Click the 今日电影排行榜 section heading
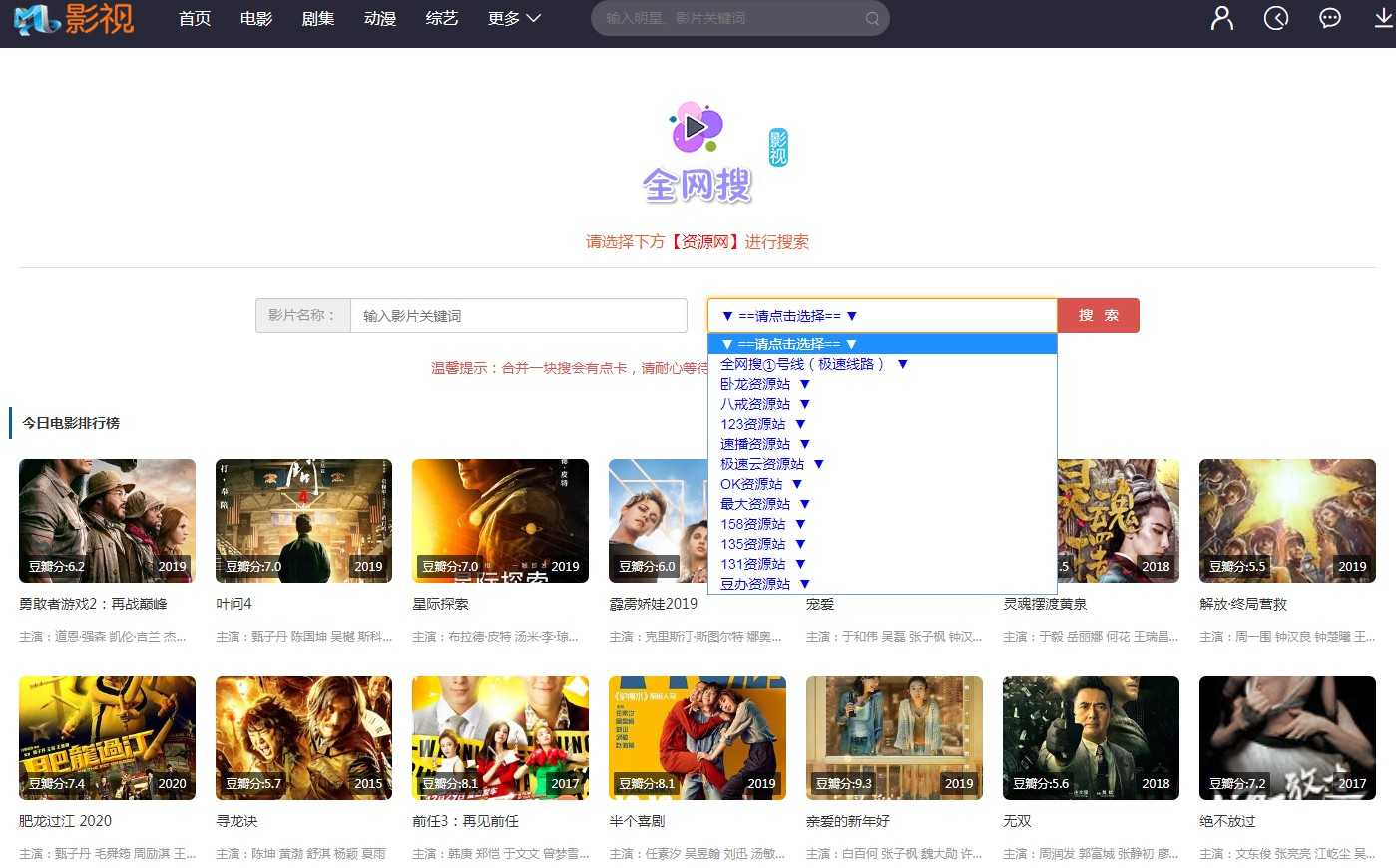Image resolution: width=1396 pixels, height=868 pixels. [x=71, y=423]
